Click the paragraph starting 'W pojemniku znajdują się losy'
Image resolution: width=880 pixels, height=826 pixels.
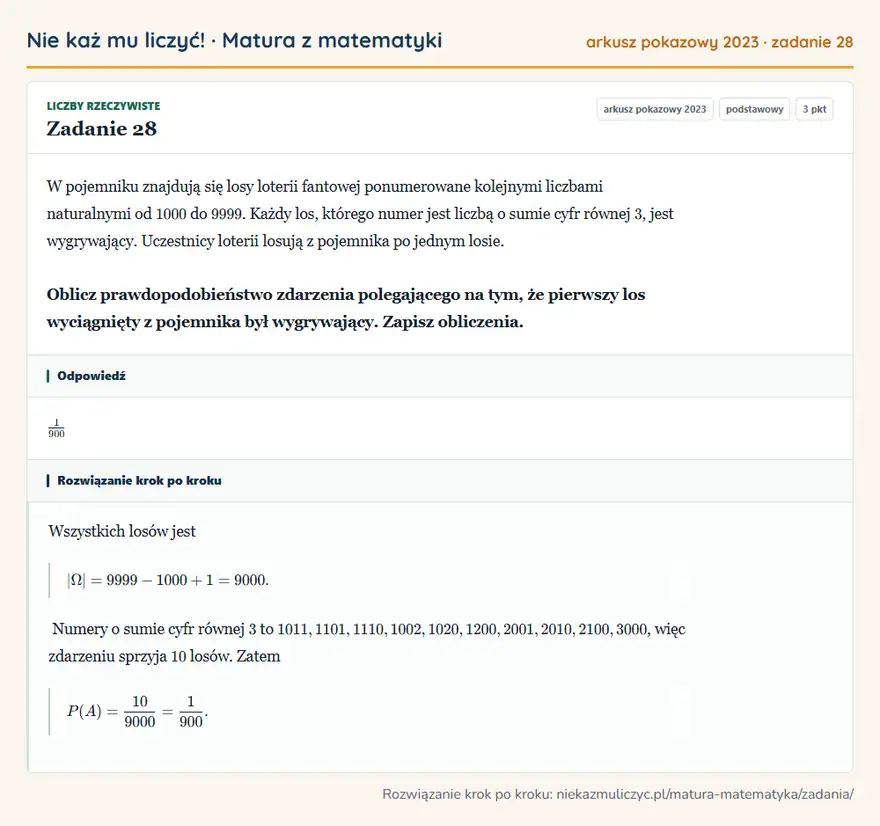[x=360, y=214]
